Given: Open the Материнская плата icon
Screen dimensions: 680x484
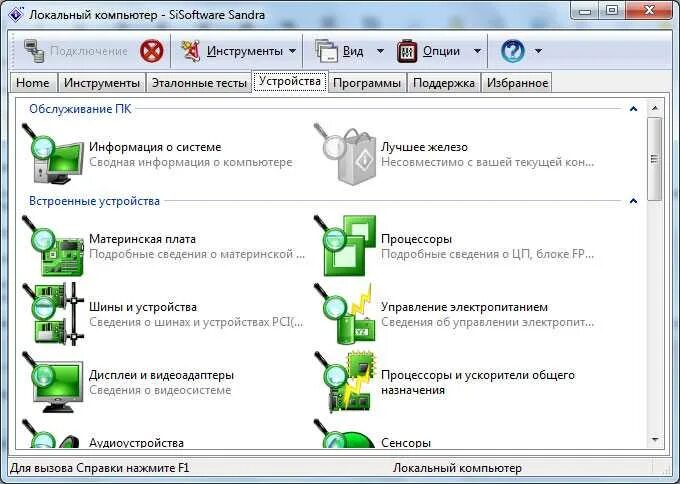Looking at the screenshot, I should point(53,246).
